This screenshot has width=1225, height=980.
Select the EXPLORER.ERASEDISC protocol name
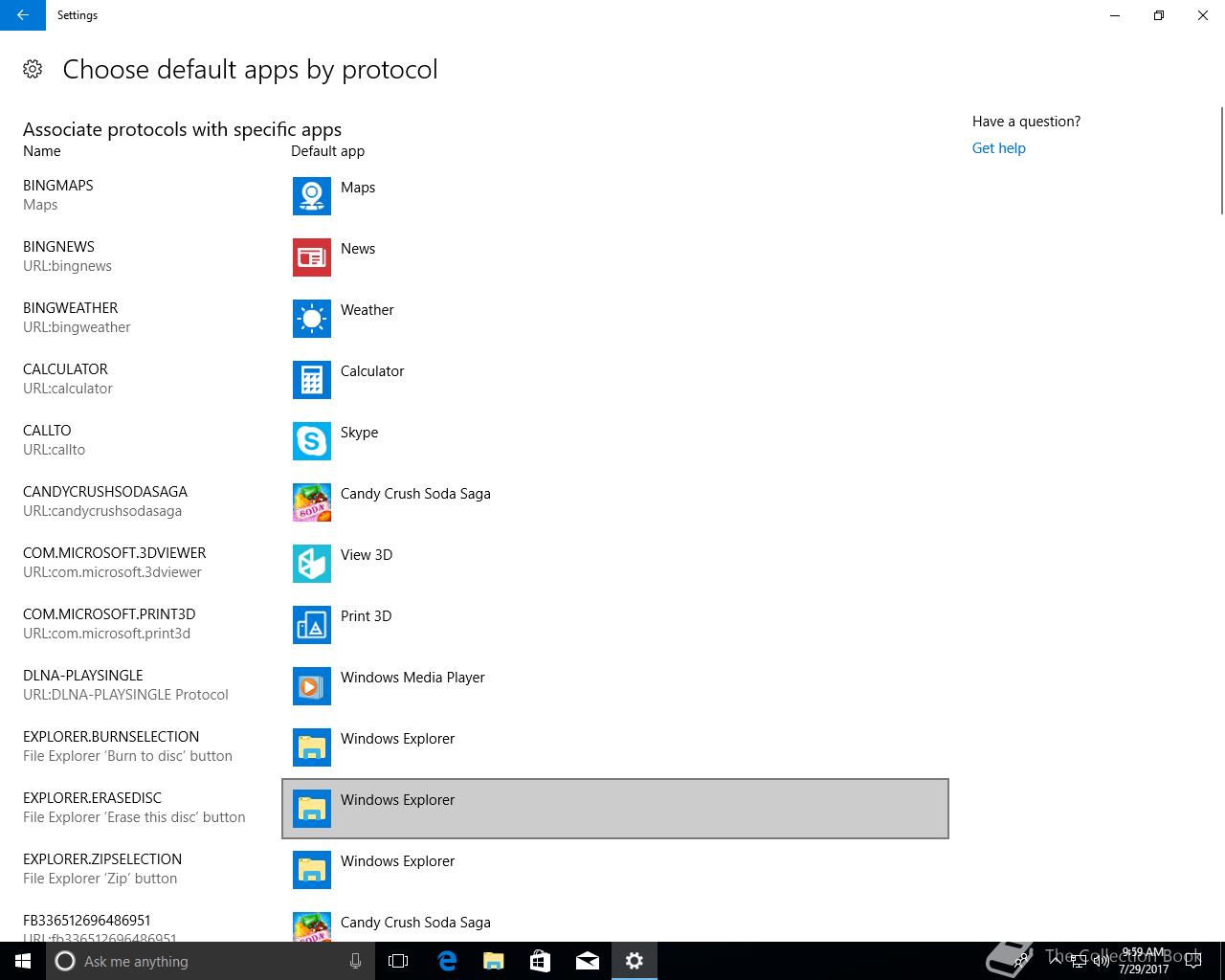click(92, 798)
